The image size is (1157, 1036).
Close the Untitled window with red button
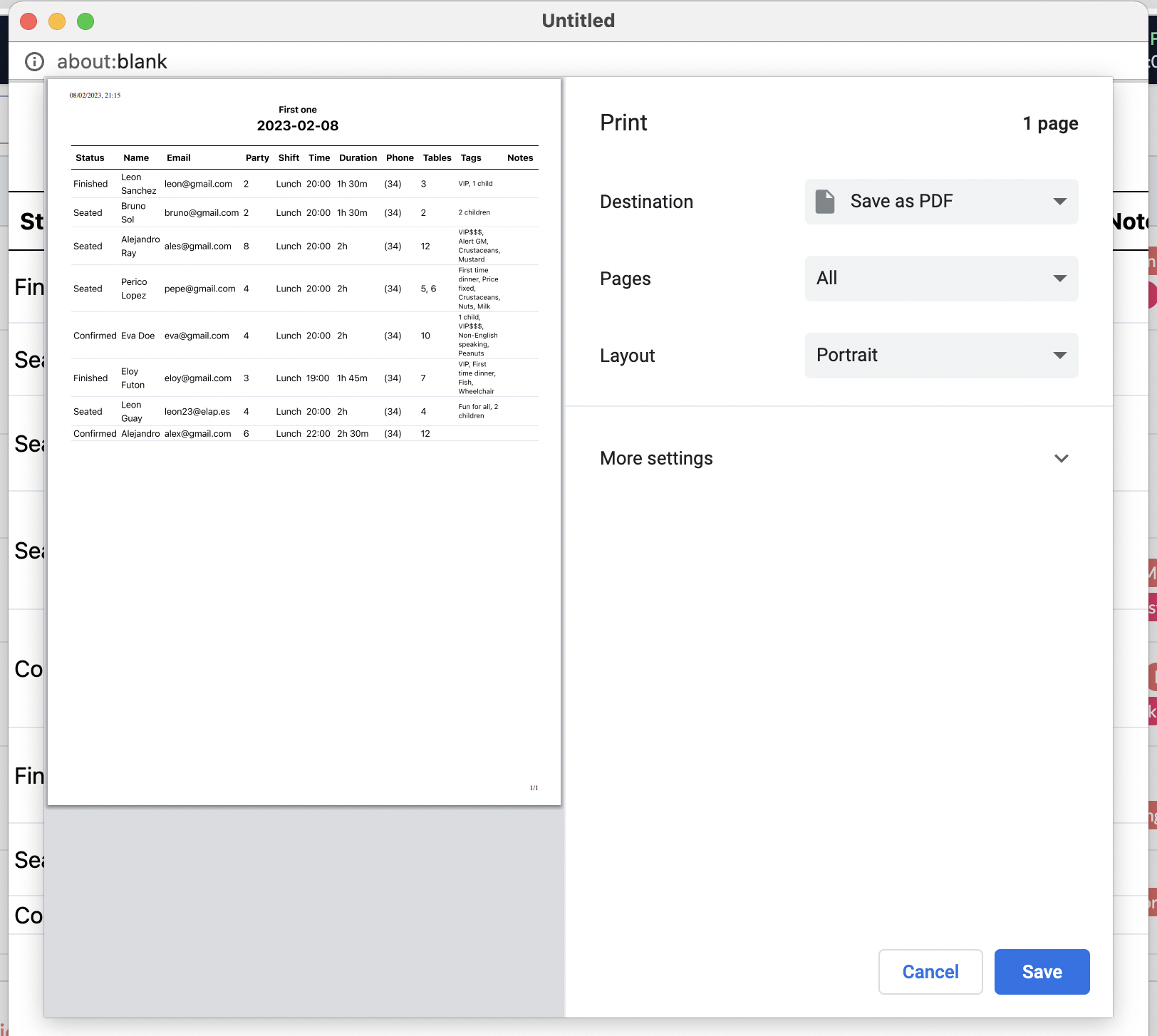point(28,21)
